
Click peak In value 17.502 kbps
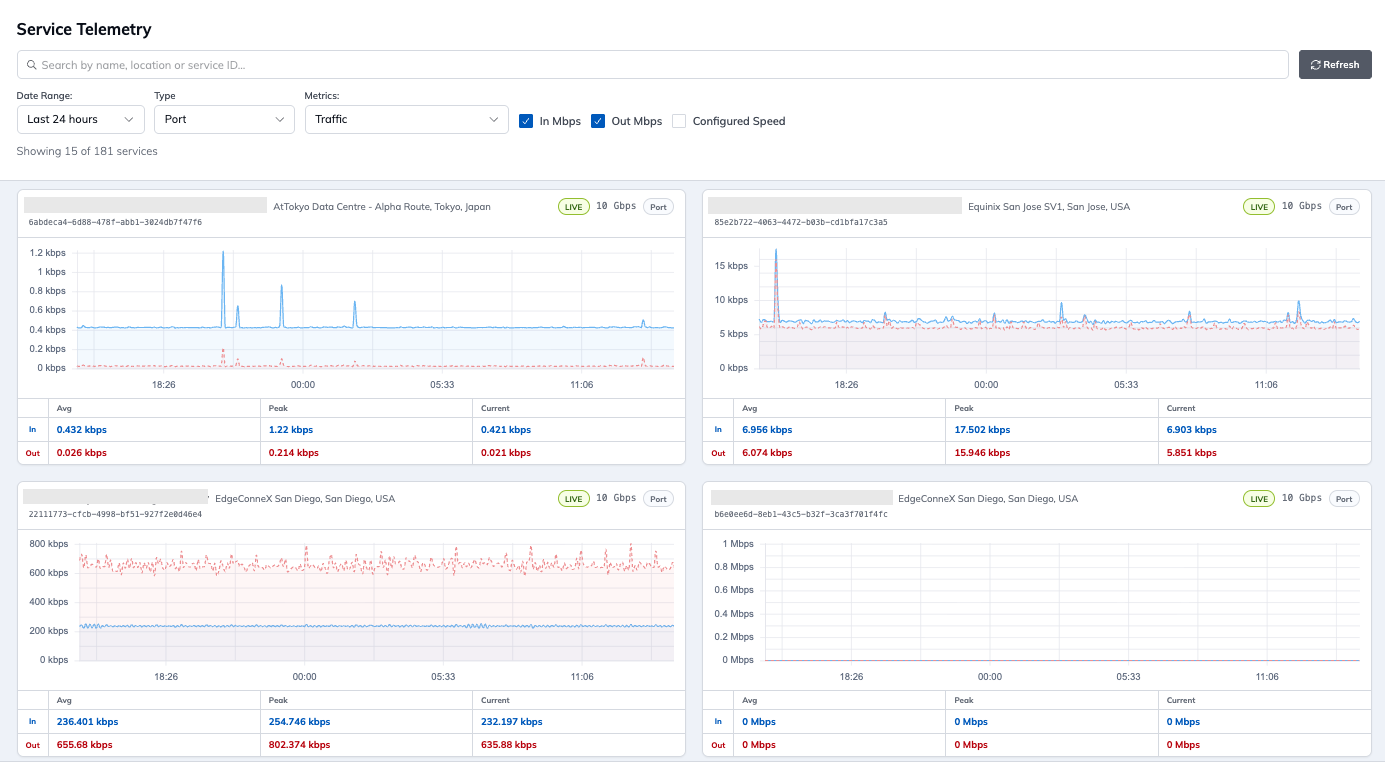pyautogui.click(x=982, y=430)
